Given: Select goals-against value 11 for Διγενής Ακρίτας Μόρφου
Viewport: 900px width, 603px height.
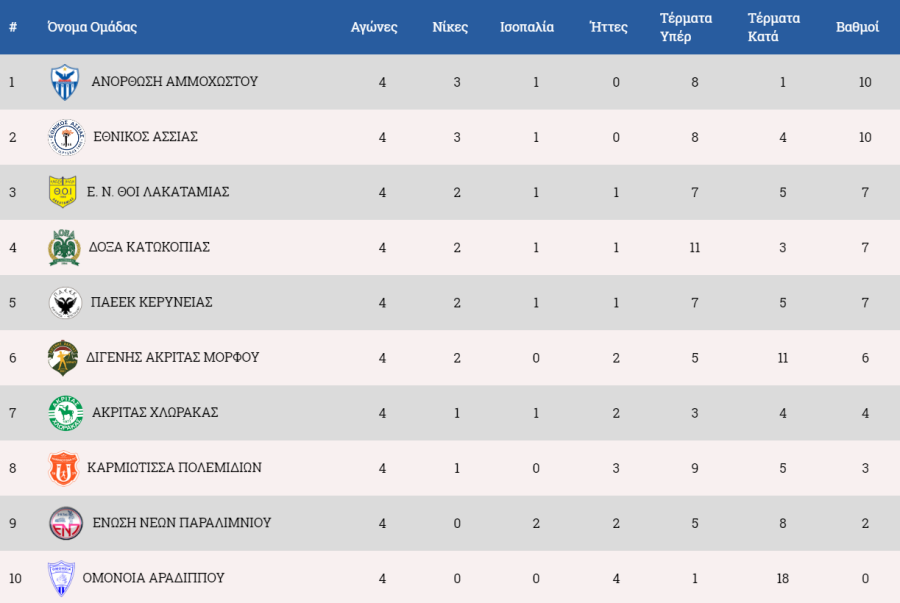Looking at the screenshot, I should (782, 358).
